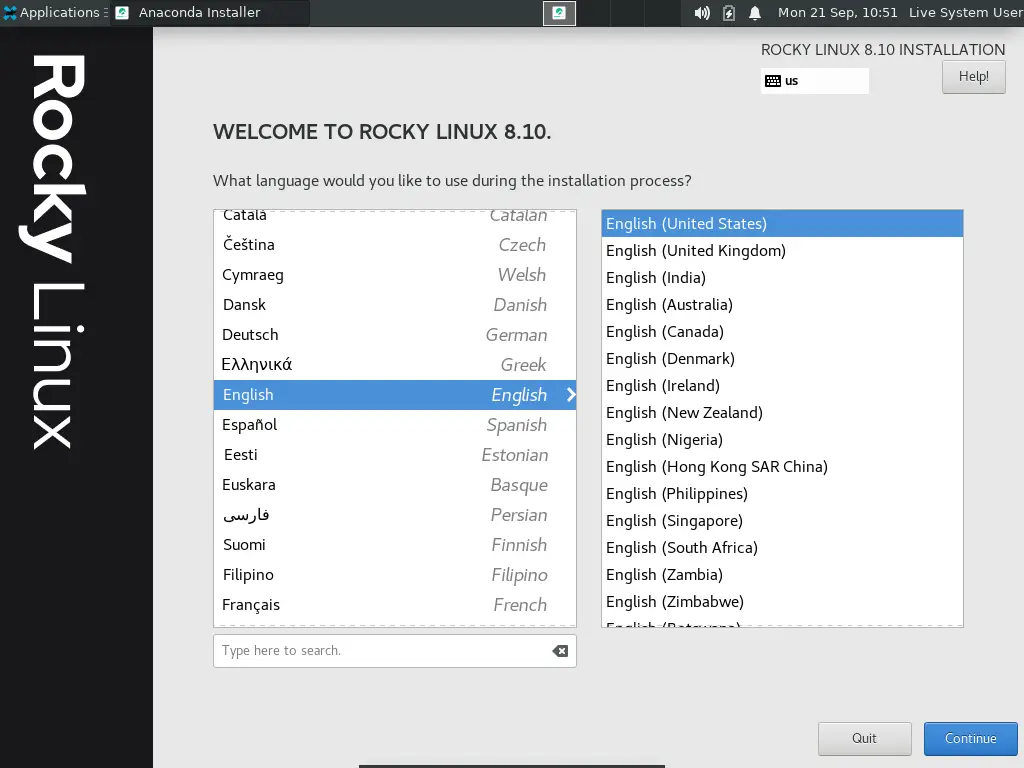The image size is (1024, 768).
Task: Click the Quit button
Action: [864, 739]
